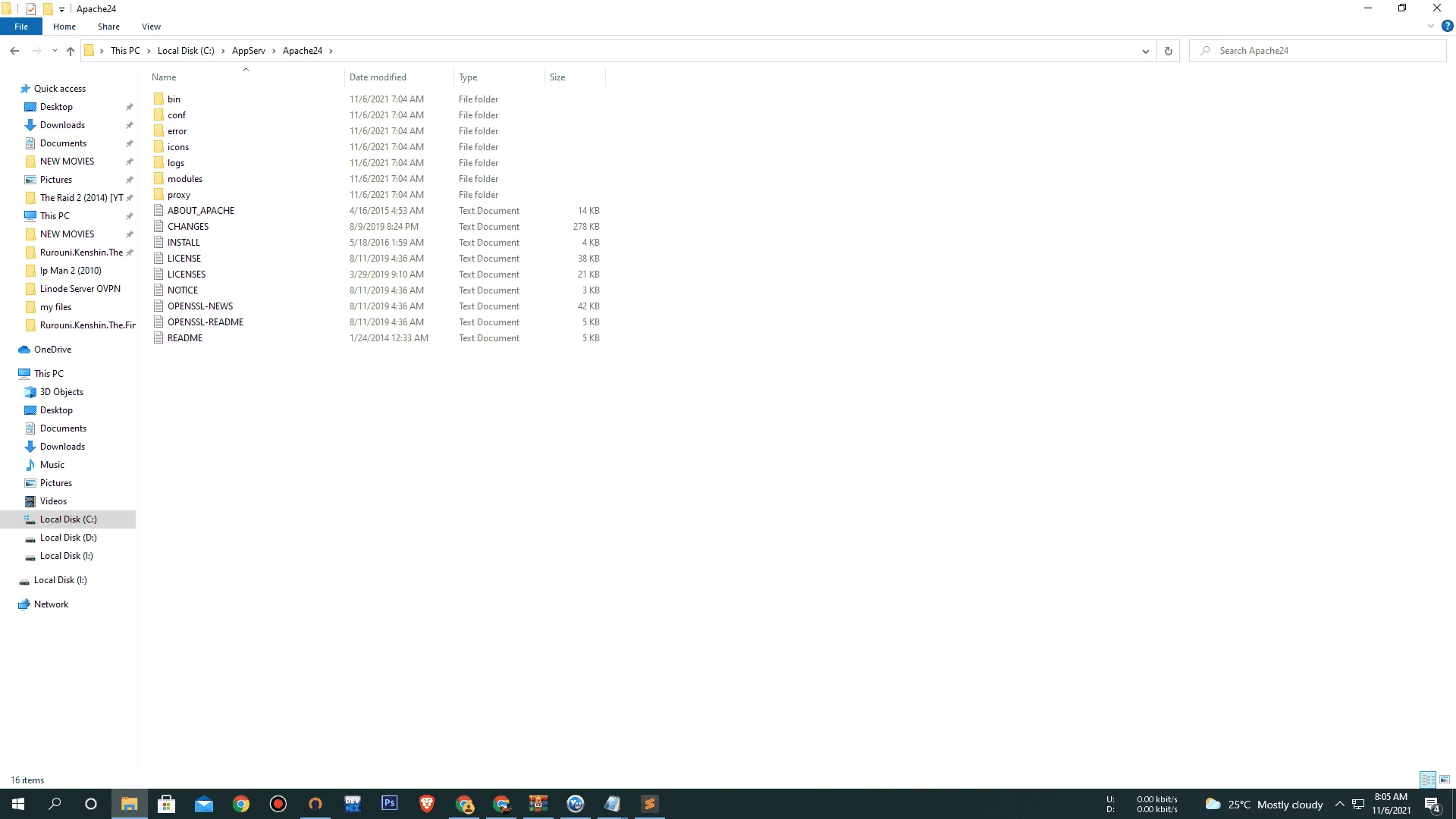Open Quick Access Toolbar customize dropdown
The width and height of the screenshot is (1456, 819).
pos(62,9)
